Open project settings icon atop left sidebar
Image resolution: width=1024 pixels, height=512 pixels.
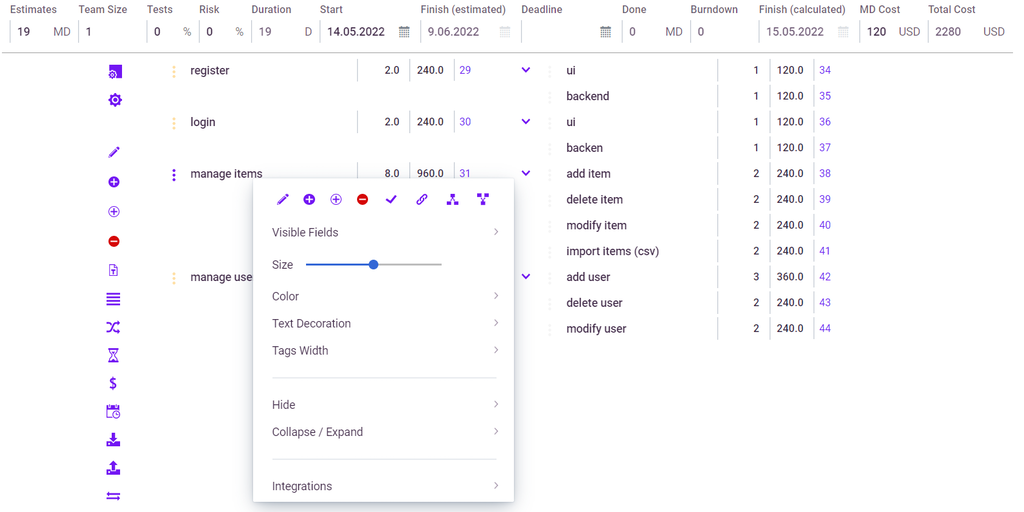pyautogui.click(x=115, y=72)
